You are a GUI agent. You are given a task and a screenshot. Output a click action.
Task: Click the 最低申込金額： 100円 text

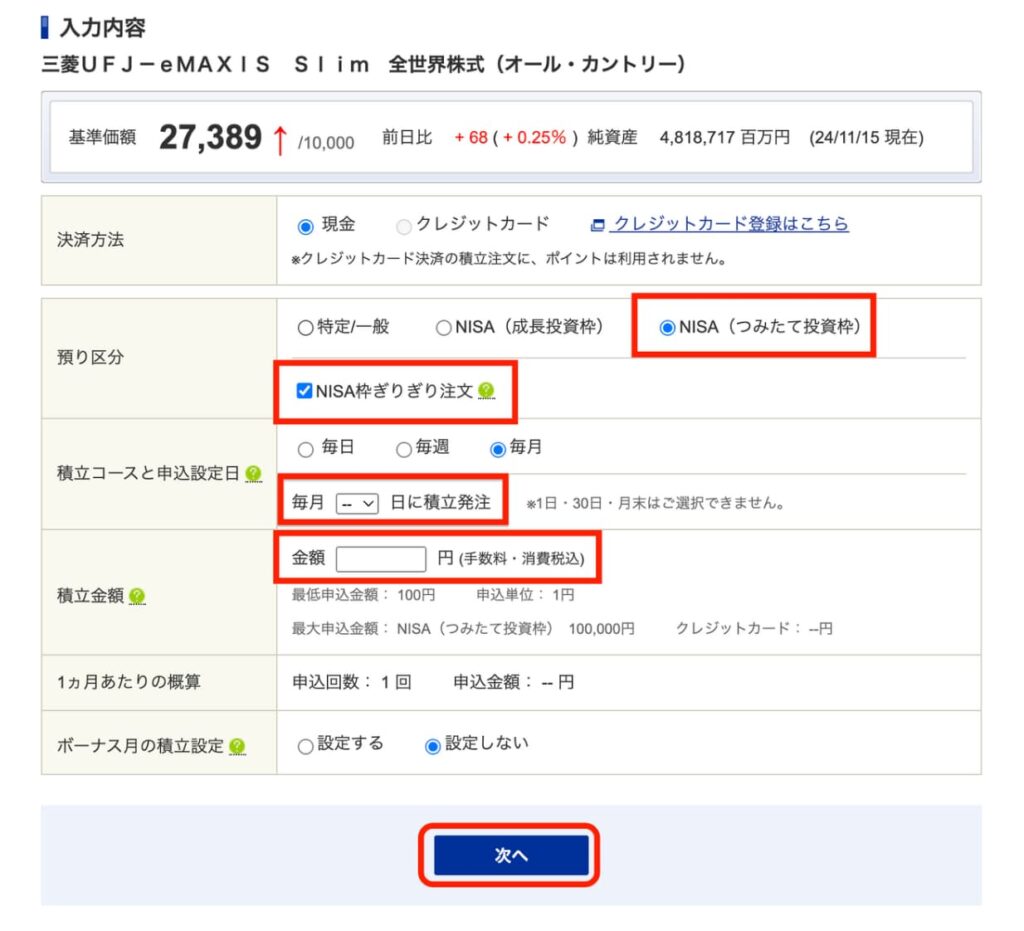click(363, 595)
